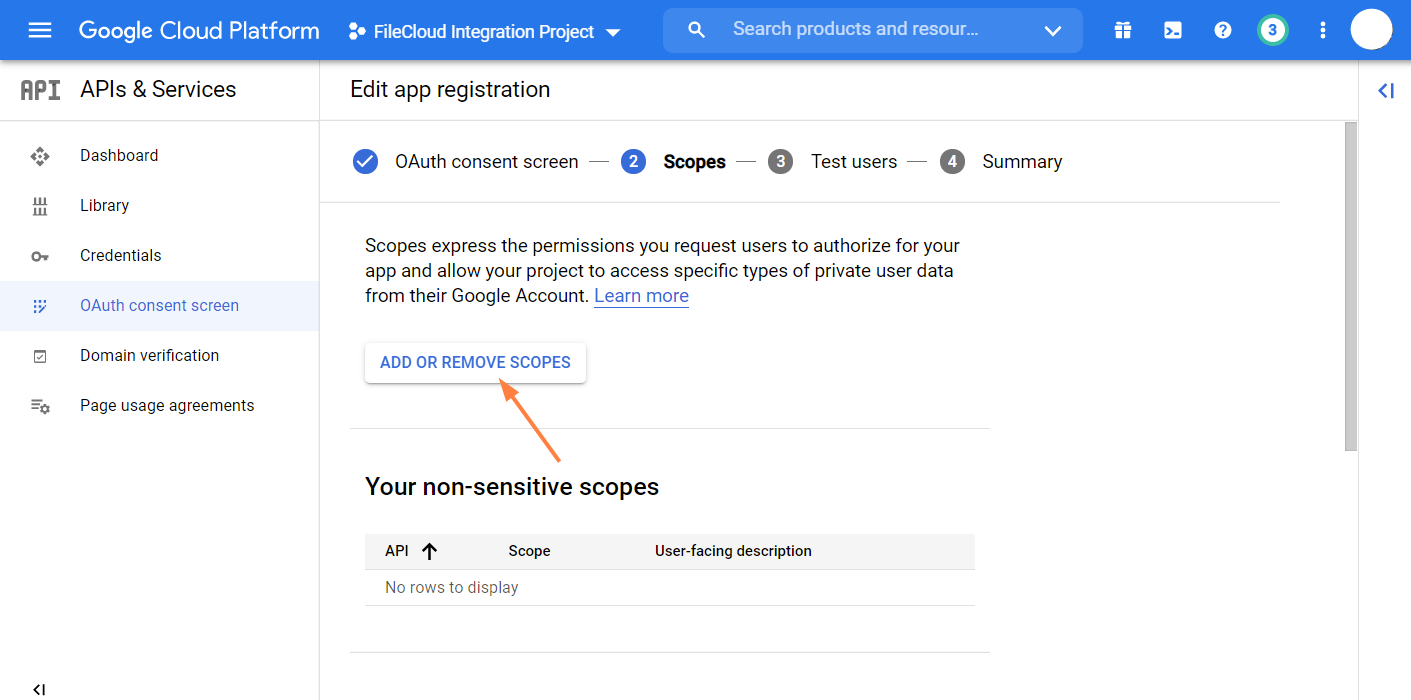Open the help question mark icon
This screenshot has height=700, width=1411.
[1223, 31]
